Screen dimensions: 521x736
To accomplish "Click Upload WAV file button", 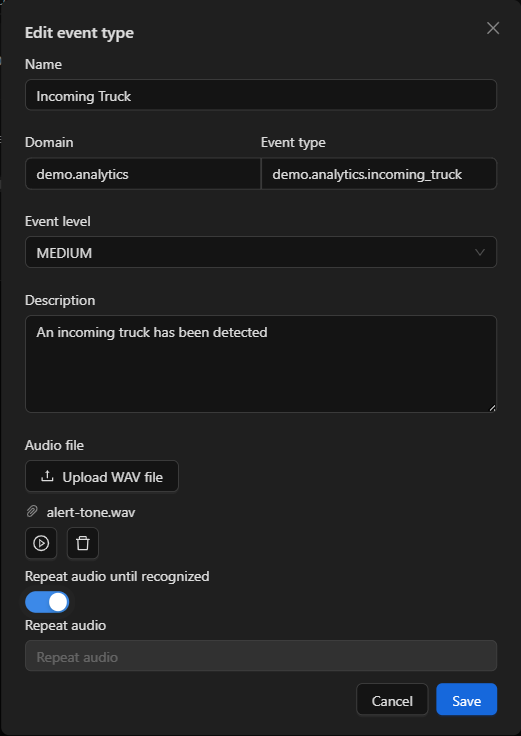I will (x=102, y=476).
